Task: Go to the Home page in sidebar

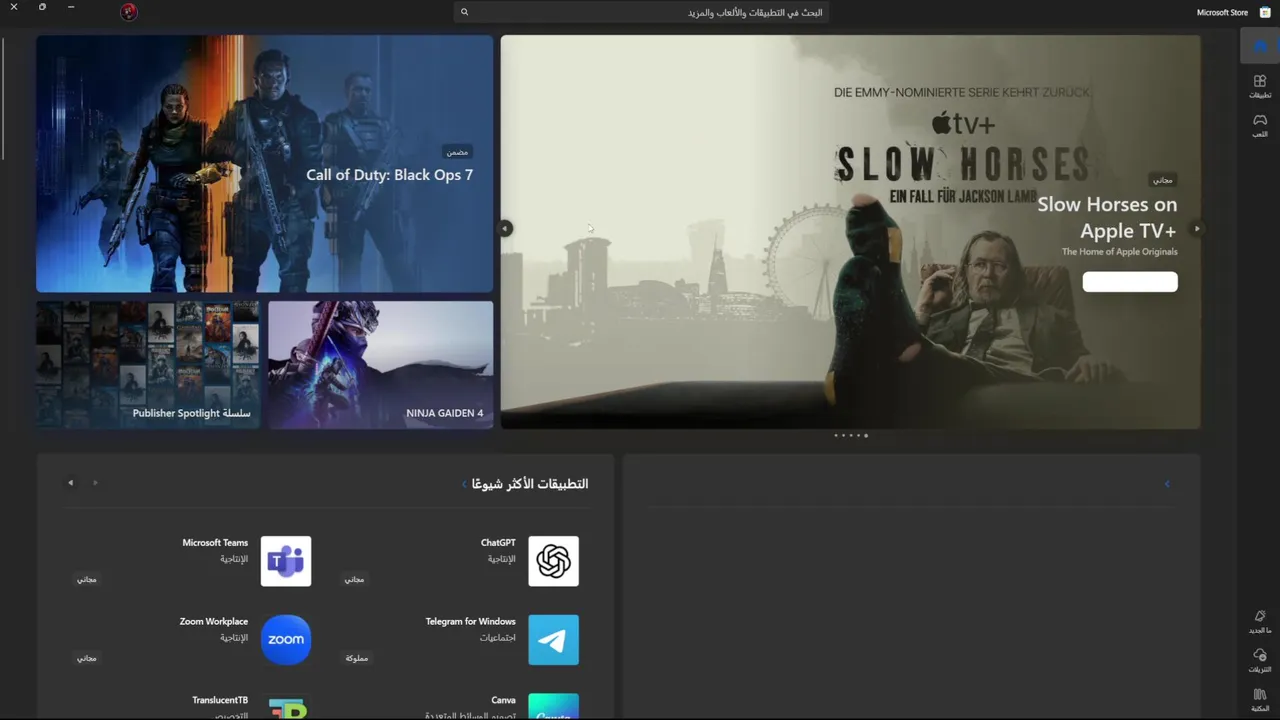Action: pos(1260,45)
